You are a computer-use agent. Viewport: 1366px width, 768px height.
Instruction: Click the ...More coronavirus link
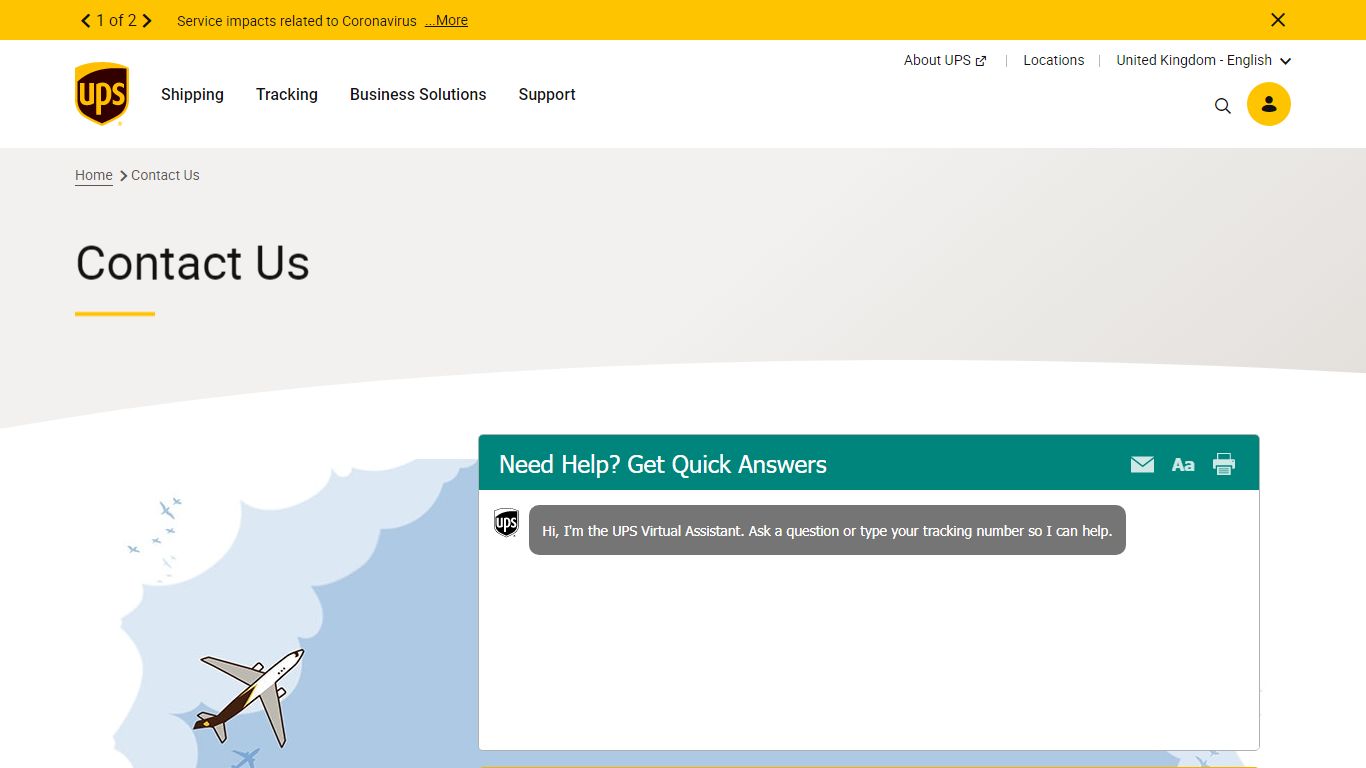tap(446, 20)
